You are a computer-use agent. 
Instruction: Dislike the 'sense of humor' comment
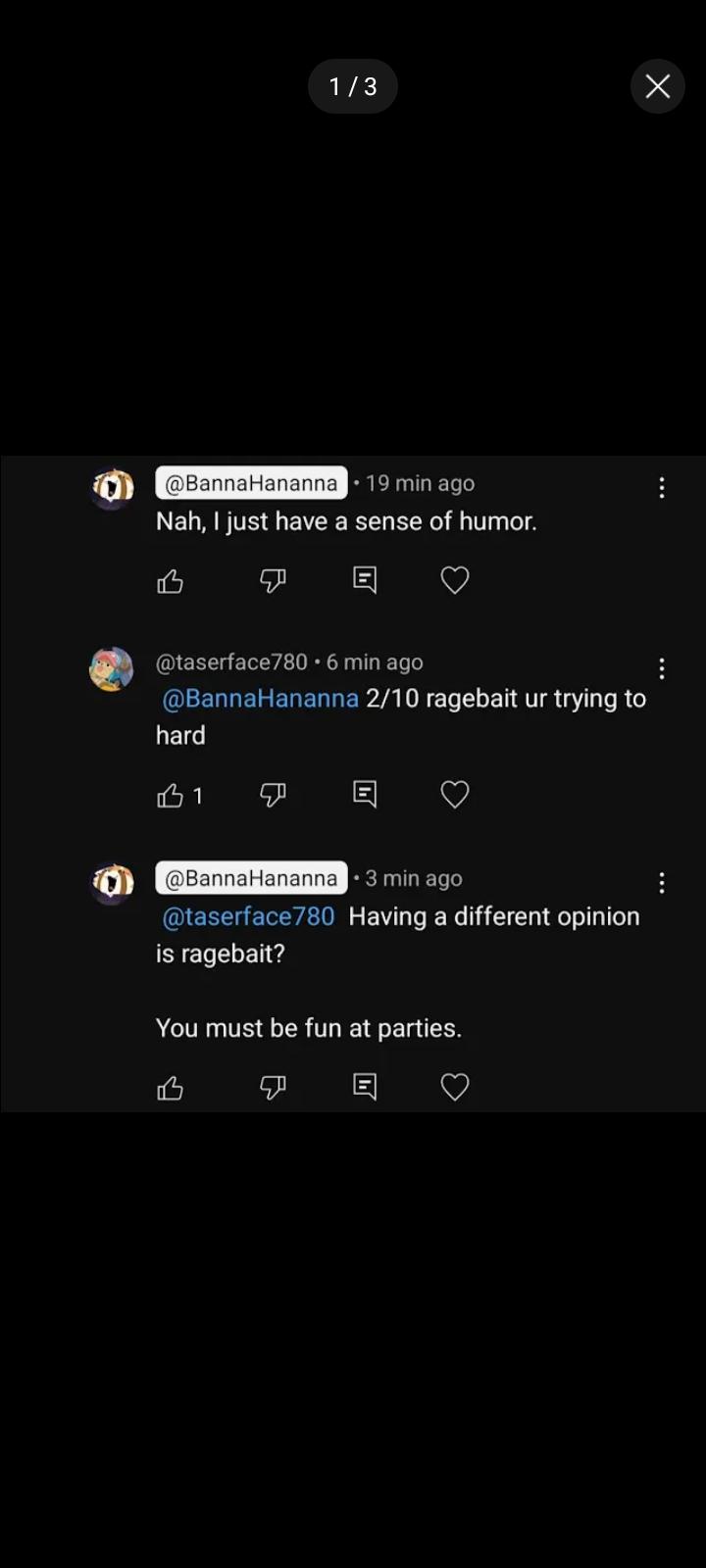273,581
